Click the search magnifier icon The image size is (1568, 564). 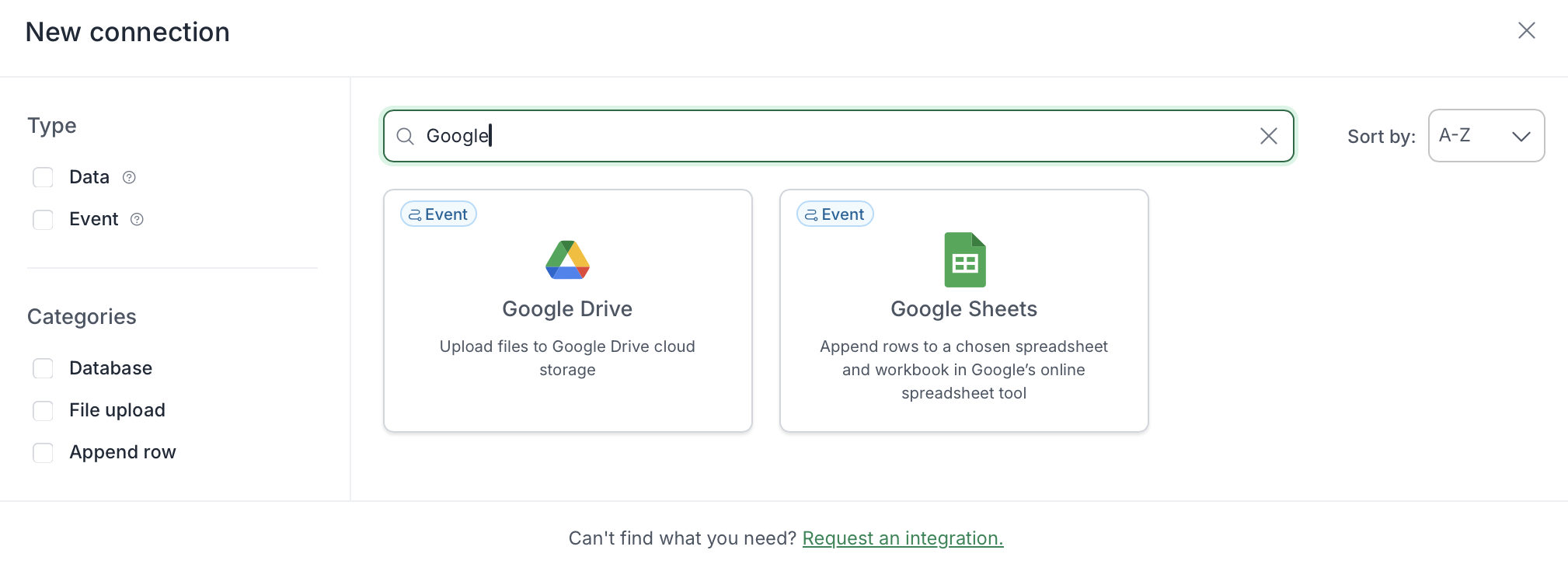[x=405, y=136]
